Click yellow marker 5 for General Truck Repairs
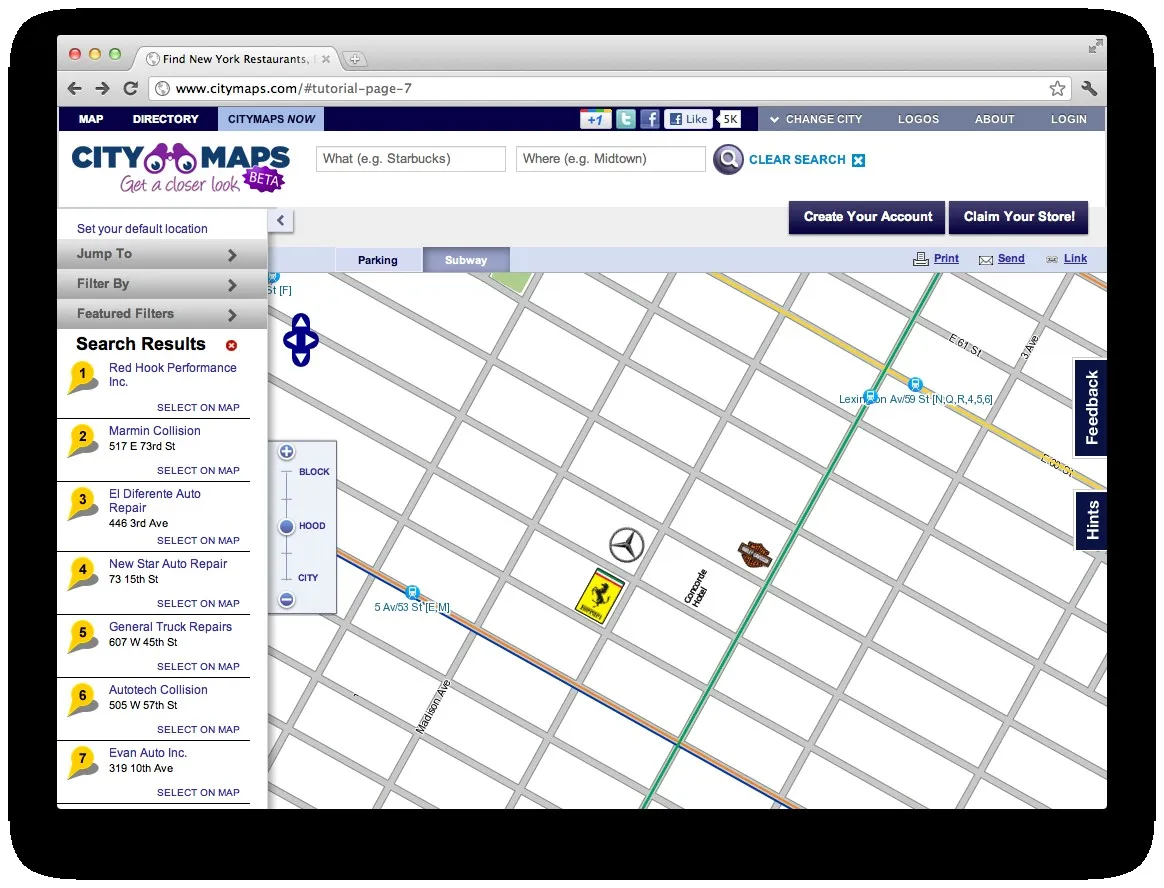 82,636
